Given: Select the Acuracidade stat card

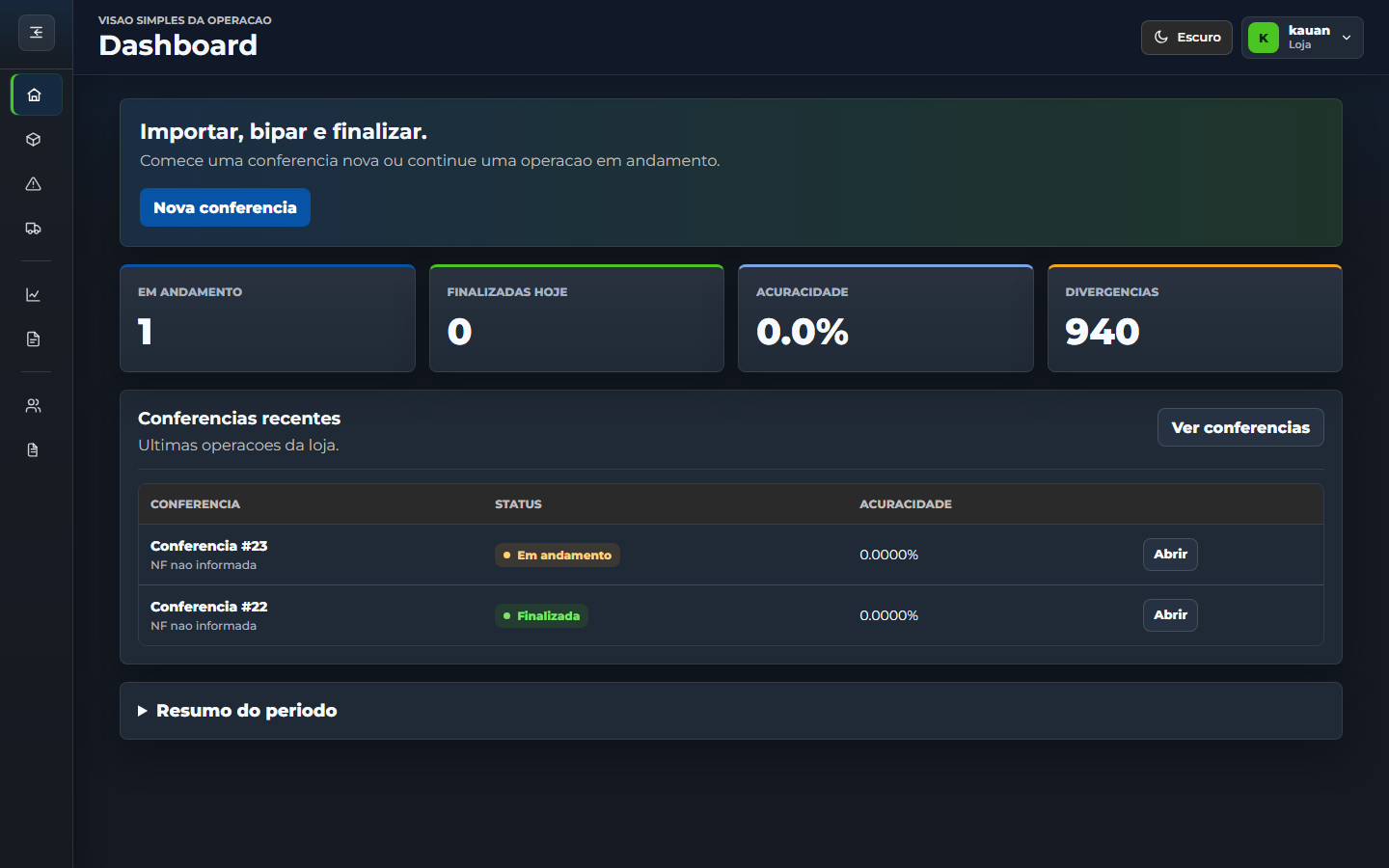Looking at the screenshot, I should [885, 318].
